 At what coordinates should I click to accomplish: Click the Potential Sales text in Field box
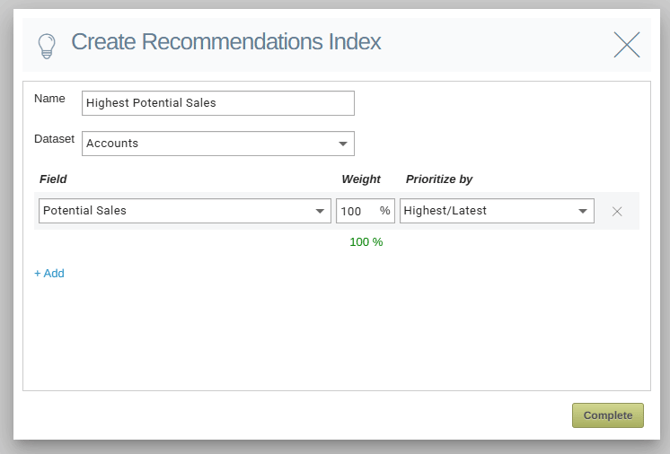pos(85,210)
